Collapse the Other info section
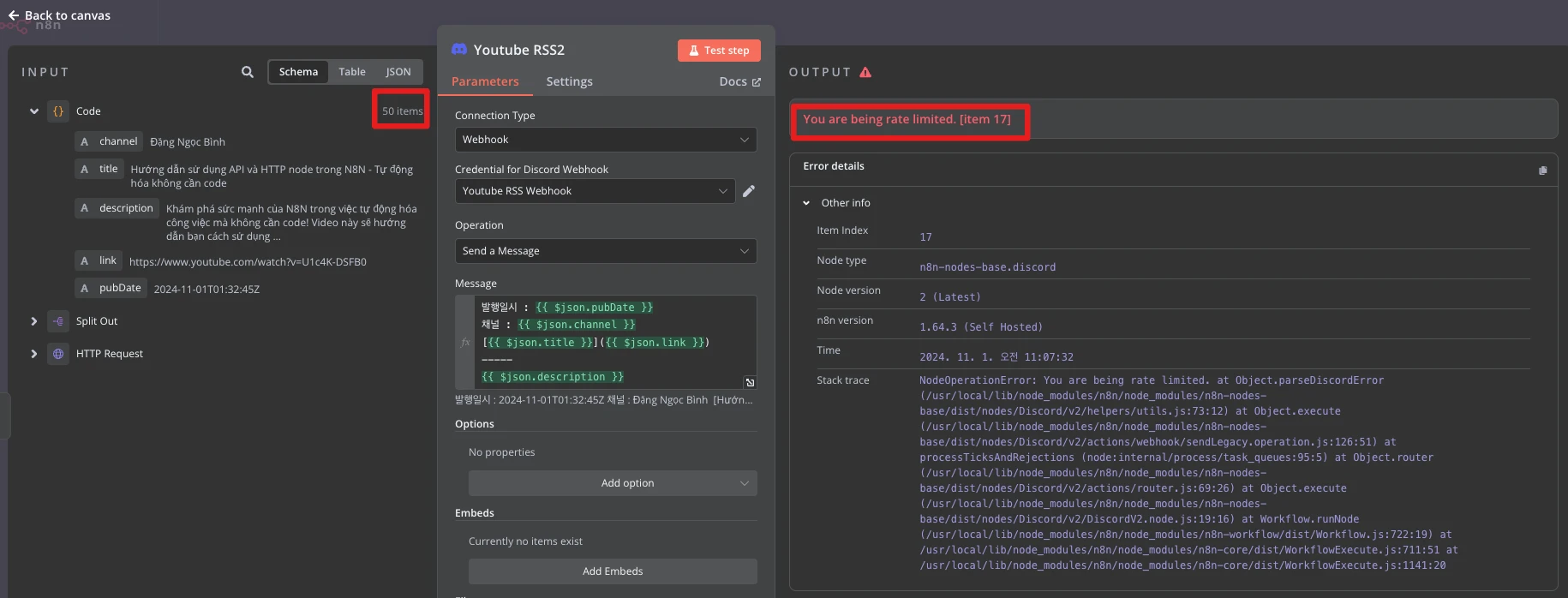Viewport: 1568px width, 598px height. pyautogui.click(x=806, y=203)
